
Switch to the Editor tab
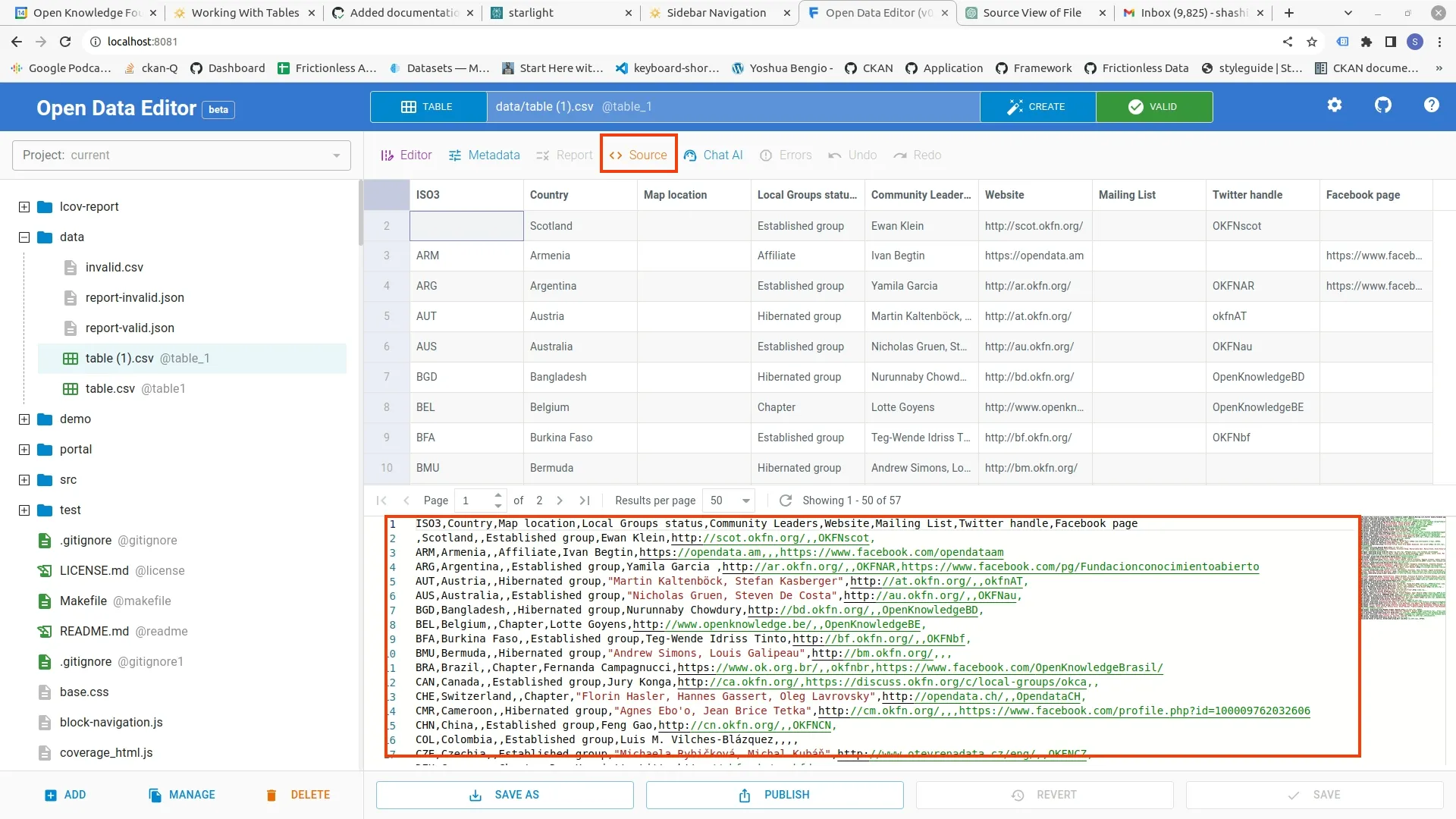point(406,155)
